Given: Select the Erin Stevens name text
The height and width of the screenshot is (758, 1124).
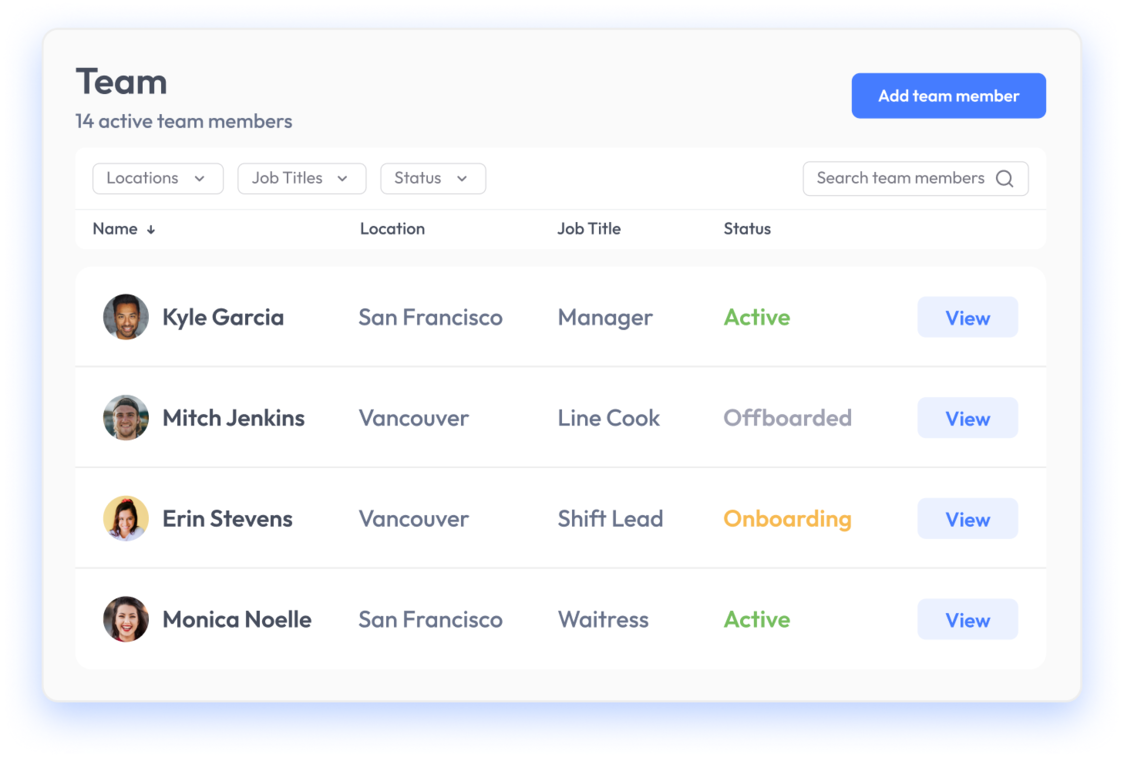Looking at the screenshot, I should 227,518.
